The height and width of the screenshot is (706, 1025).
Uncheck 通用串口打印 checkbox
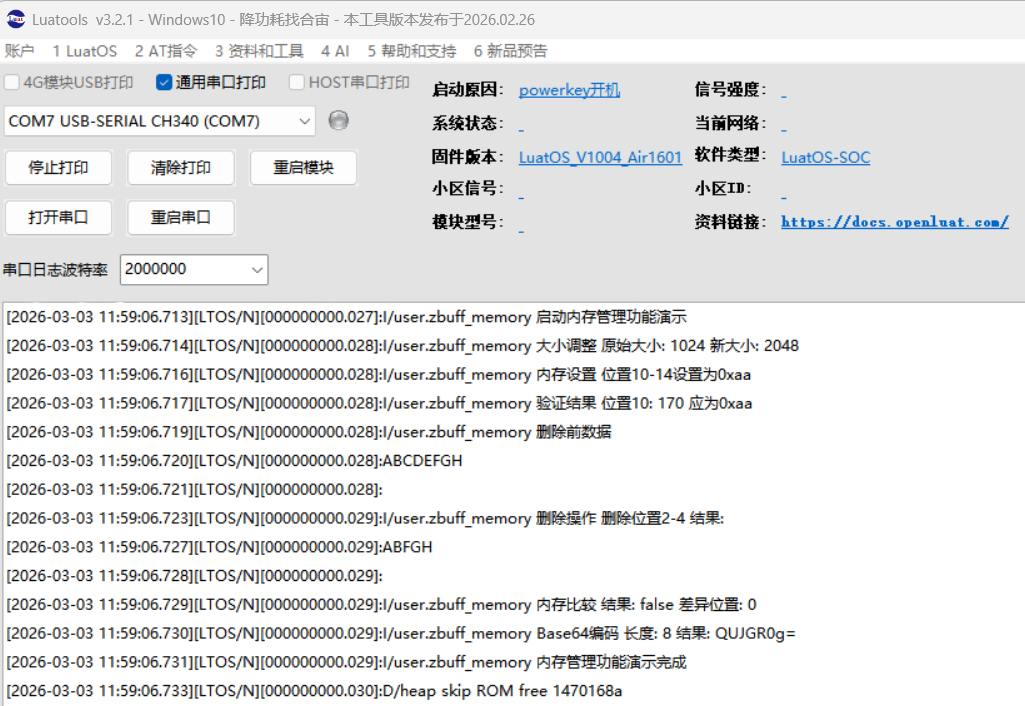point(163,82)
